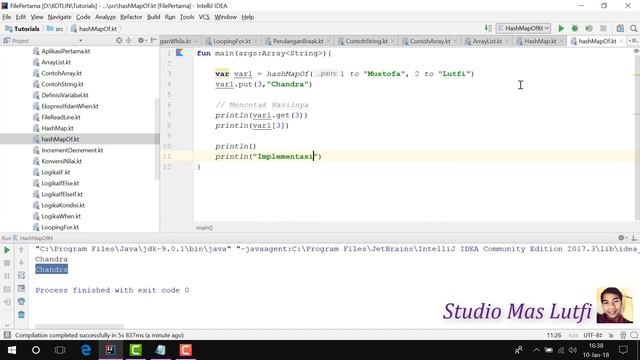640x360 pixels.
Task: Click src breadcrumb in navigation bar
Action: pos(55,29)
